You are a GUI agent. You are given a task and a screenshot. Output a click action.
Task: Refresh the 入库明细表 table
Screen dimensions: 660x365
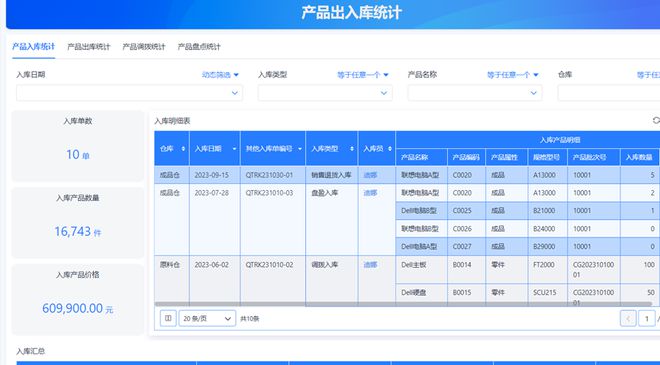656,121
